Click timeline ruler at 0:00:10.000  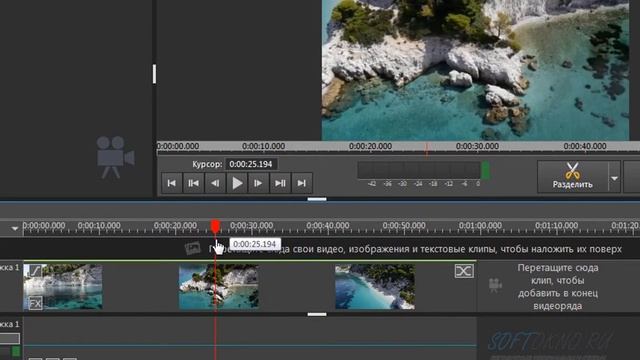tap(99, 226)
